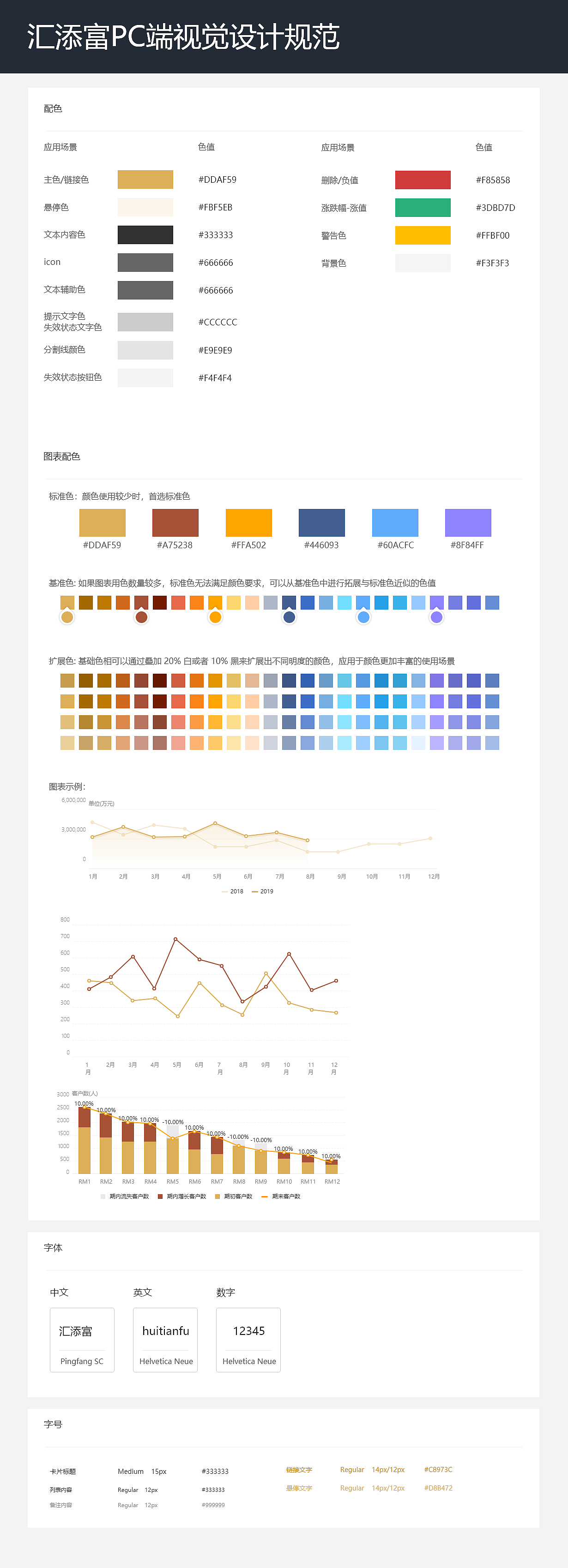The height and width of the screenshot is (1568, 568).
Task: Click the red #F85858 delete/negative swatch
Action: coord(423,180)
